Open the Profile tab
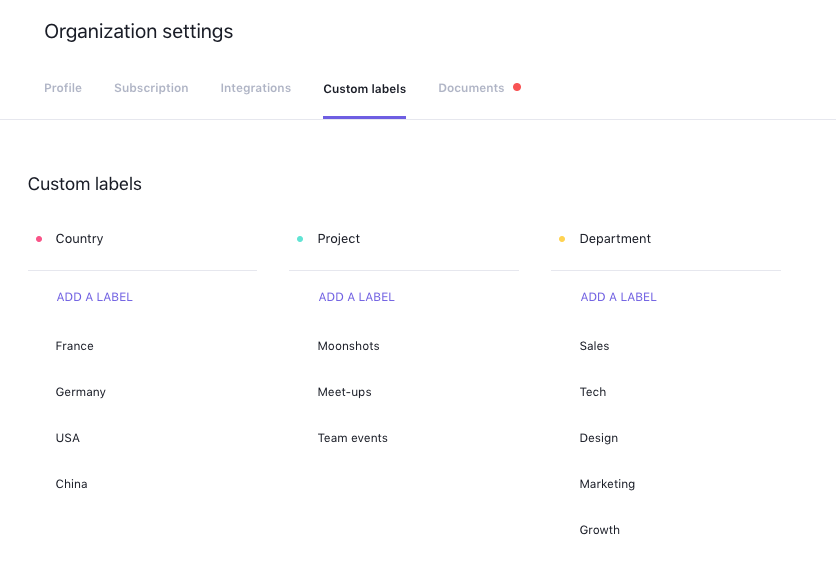 click(x=63, y=88)
